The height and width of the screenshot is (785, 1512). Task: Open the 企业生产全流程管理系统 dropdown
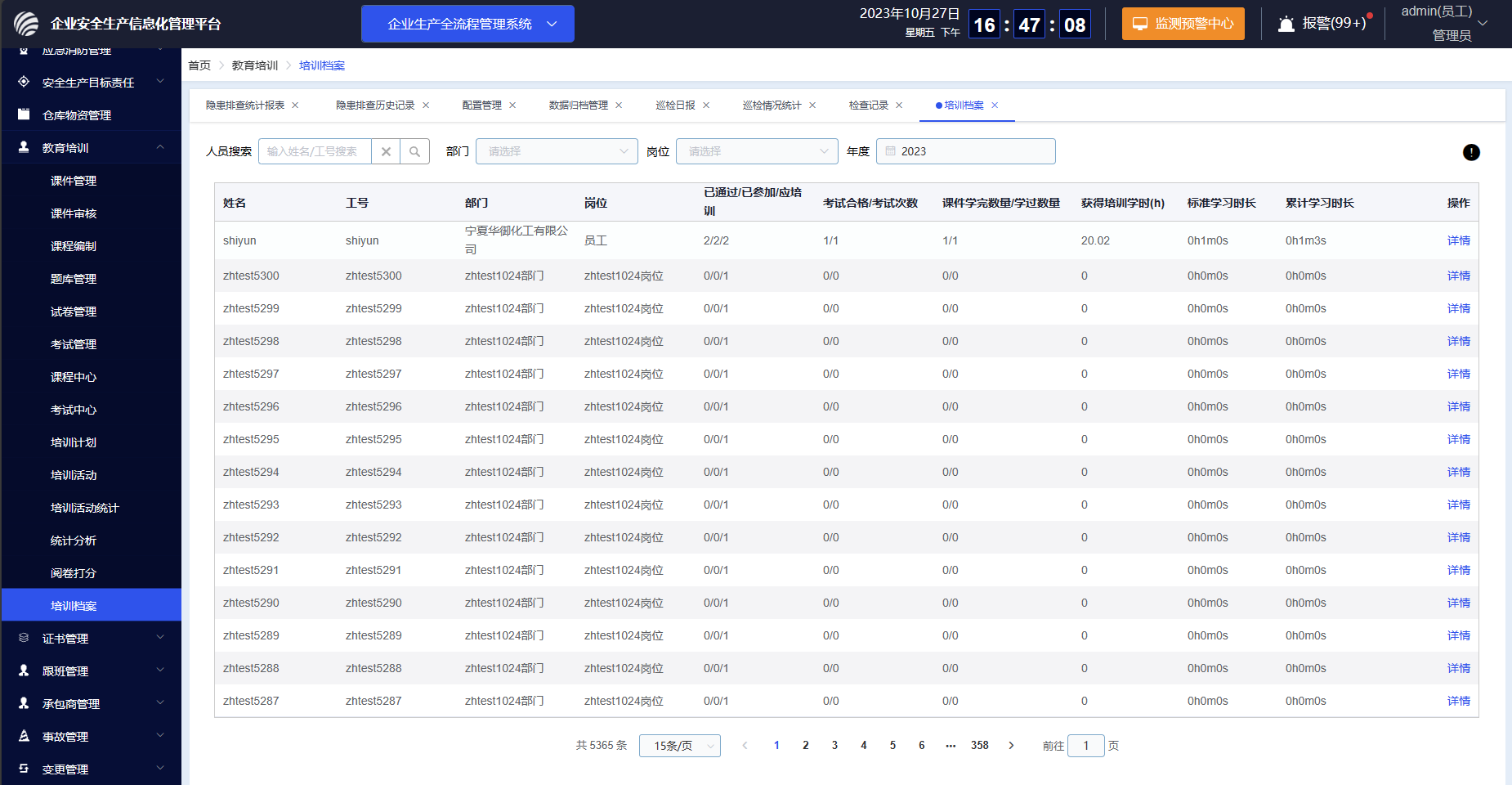click(x=467, y=24)
